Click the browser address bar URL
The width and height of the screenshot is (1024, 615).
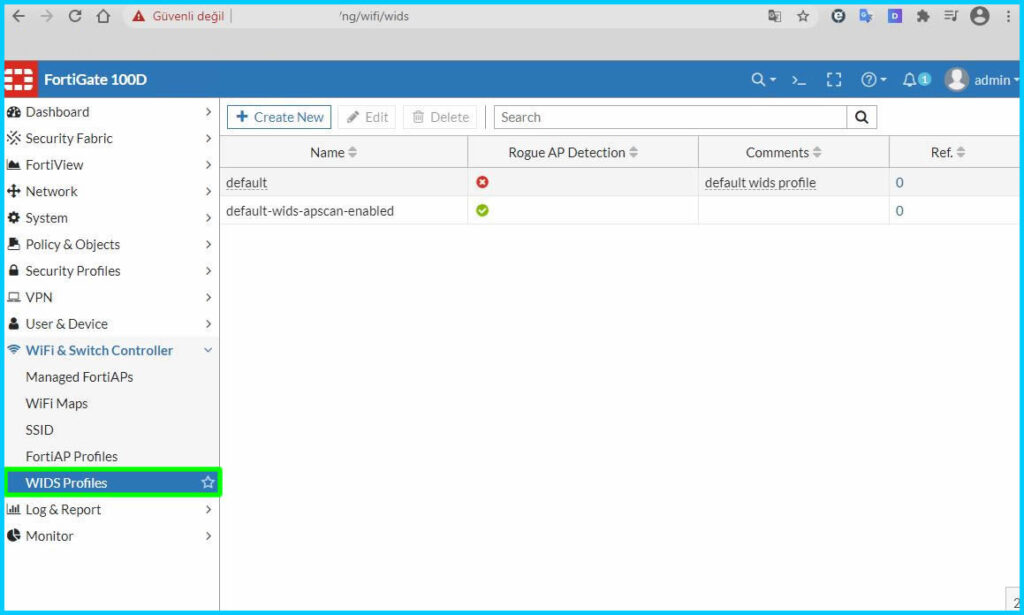pos(374,16)
